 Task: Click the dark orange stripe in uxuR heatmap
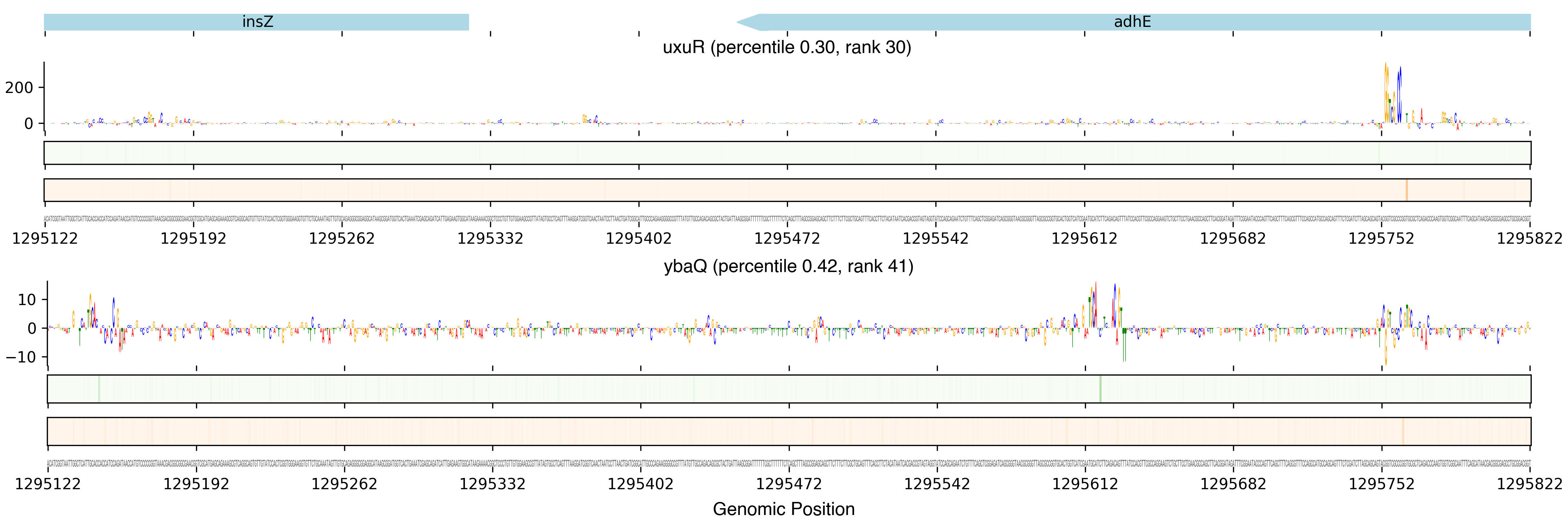[x=1407, y=190]
